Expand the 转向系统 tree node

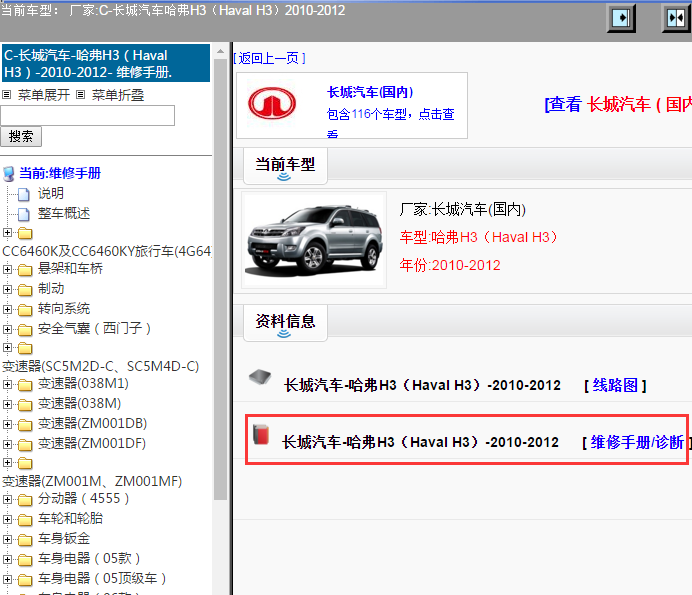7,309
